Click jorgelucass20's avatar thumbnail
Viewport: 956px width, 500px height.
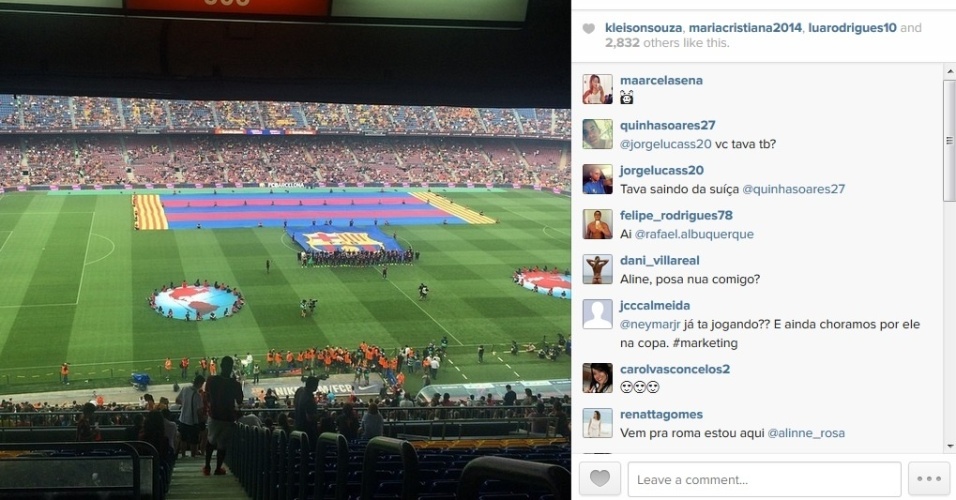click(x=598, y=179)
